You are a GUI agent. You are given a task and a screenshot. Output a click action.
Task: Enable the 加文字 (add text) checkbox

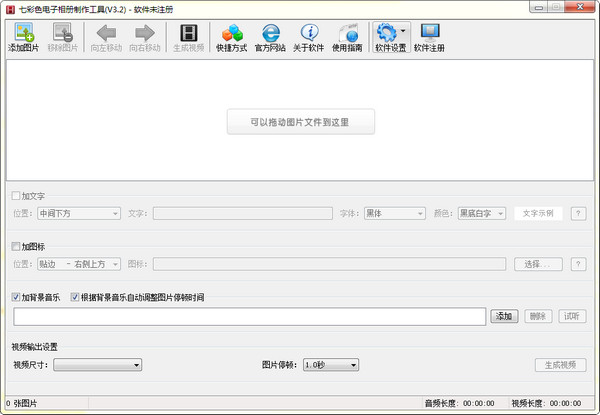point(15,196)
